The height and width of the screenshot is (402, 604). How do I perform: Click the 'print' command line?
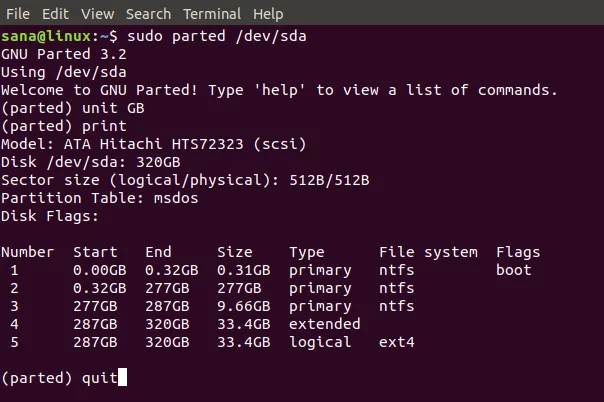pyautogui.click(x=64, y=126)
